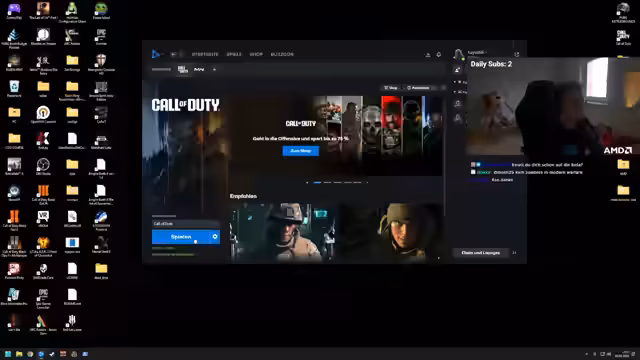The image size is (640, 360).
Task: Open the Battle.net logo menu
Action: tap(156, 54)
